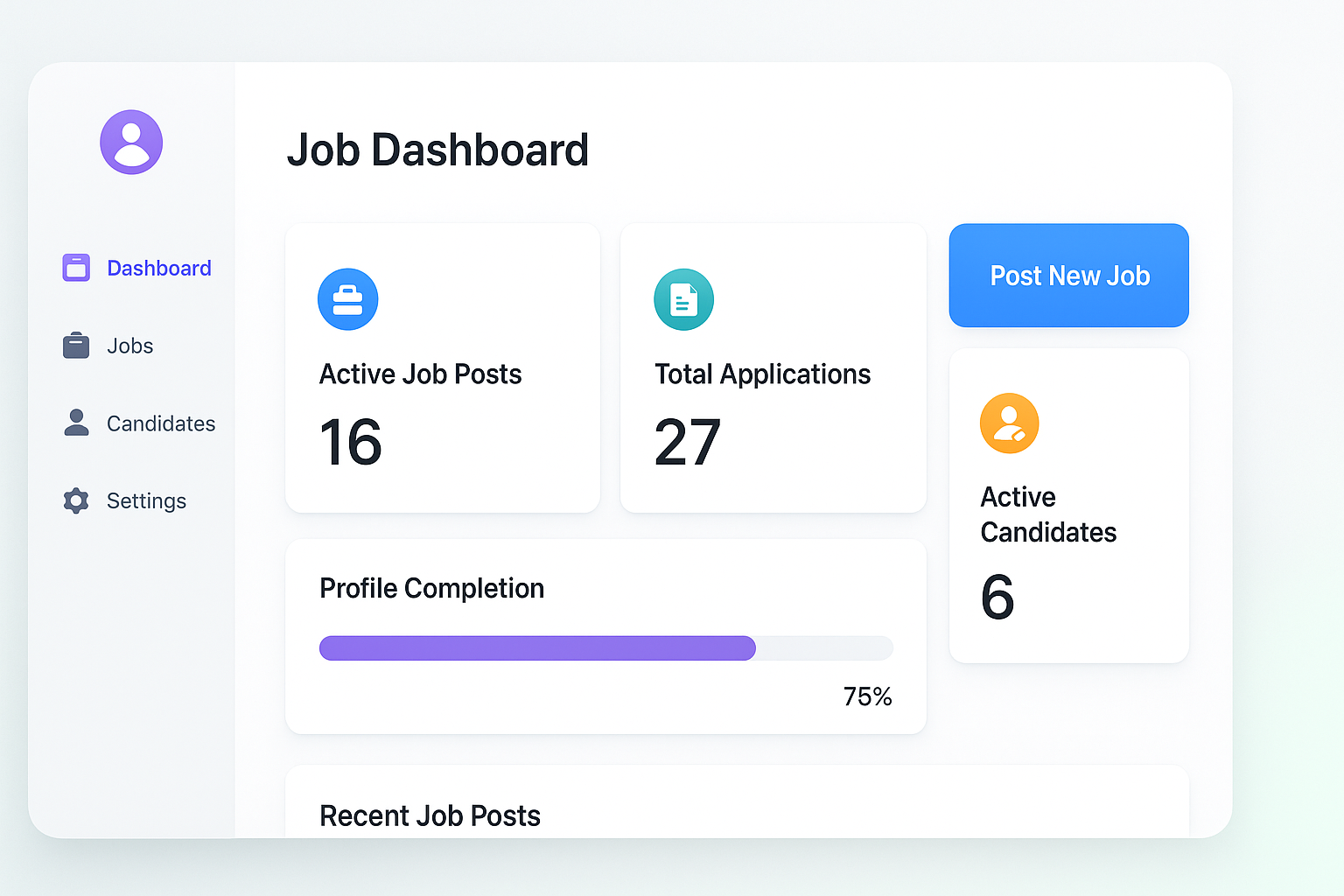Click the Active Candidates count
This screenshot has height=896, width=1344.
[x=997, y=598]
